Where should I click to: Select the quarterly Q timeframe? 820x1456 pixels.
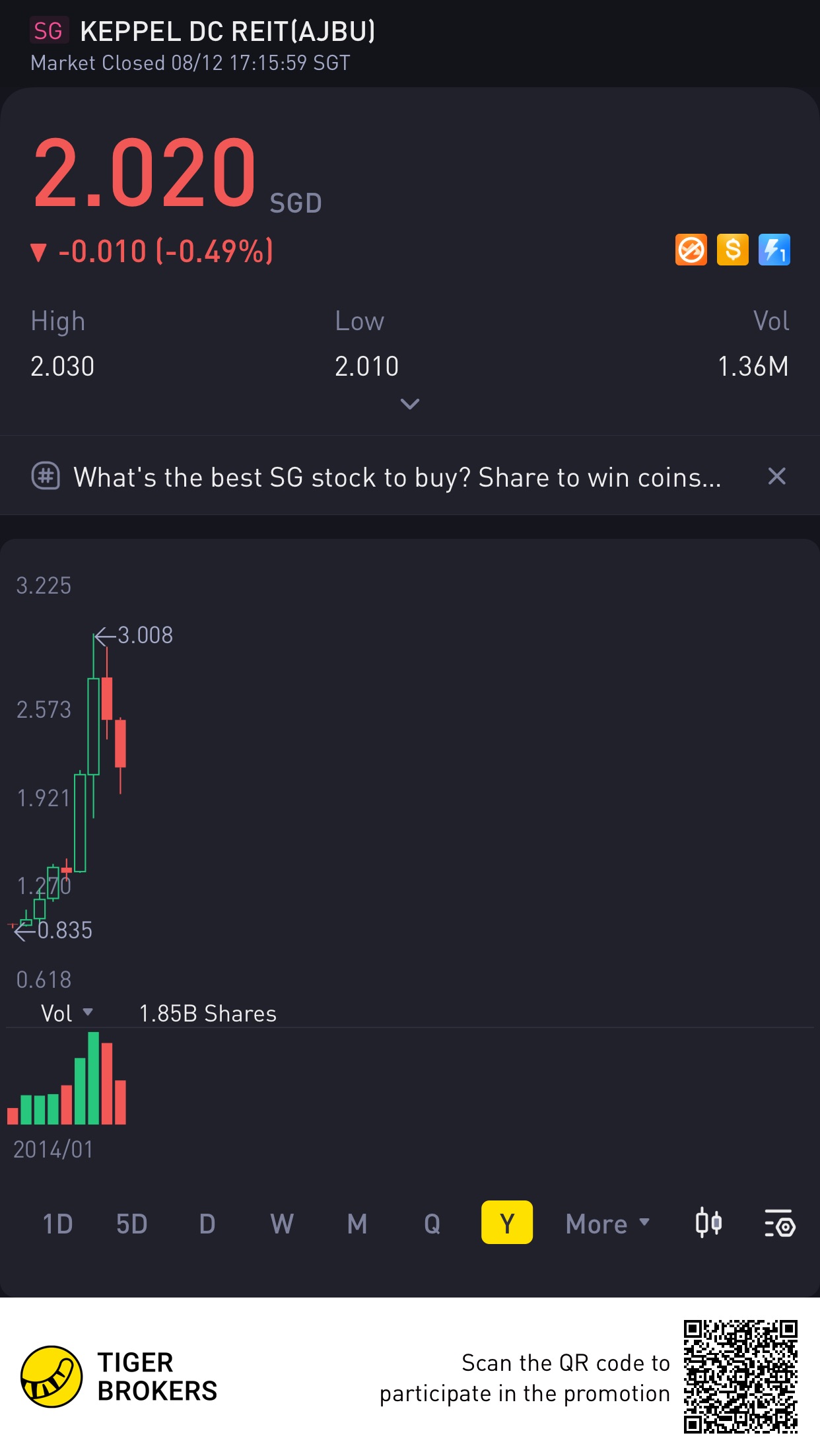(432, 1224)
